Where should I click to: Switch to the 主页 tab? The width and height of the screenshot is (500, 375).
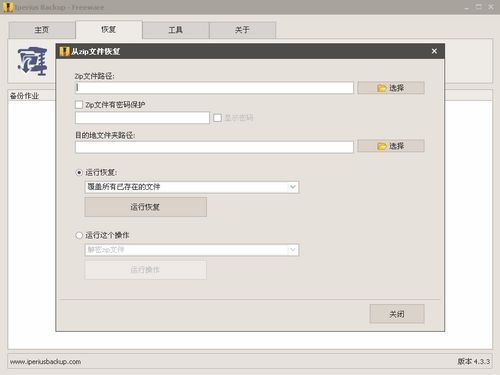(x=42, y=30)
